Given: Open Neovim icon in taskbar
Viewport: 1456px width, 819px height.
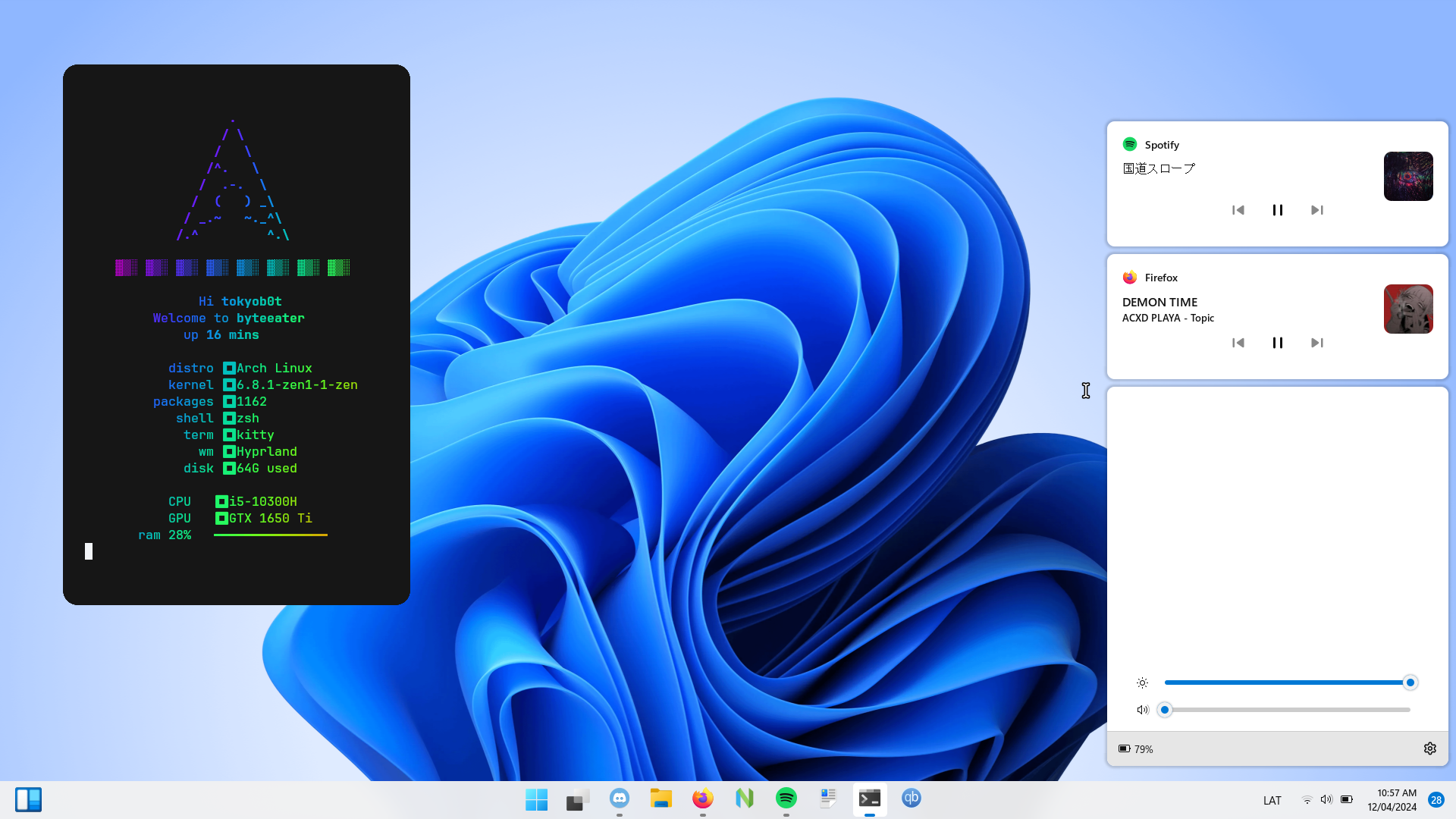Looking at the screenshot, I should pos(745,799).
